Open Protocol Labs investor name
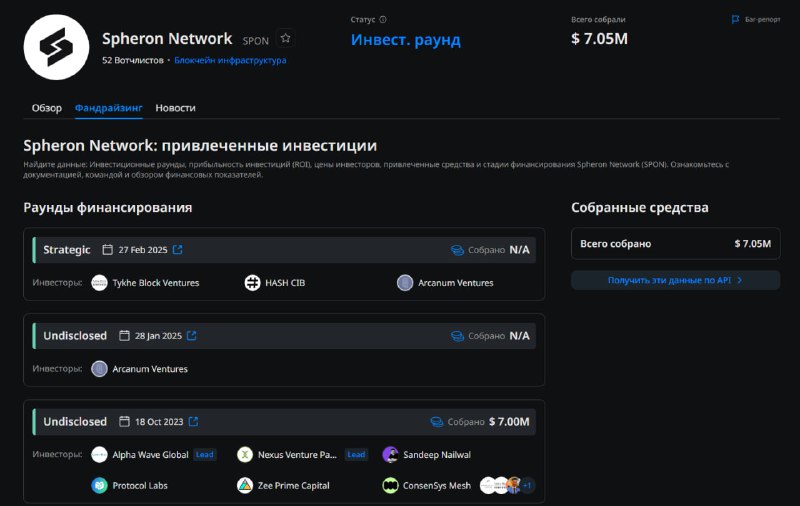 tap(140, 486)
